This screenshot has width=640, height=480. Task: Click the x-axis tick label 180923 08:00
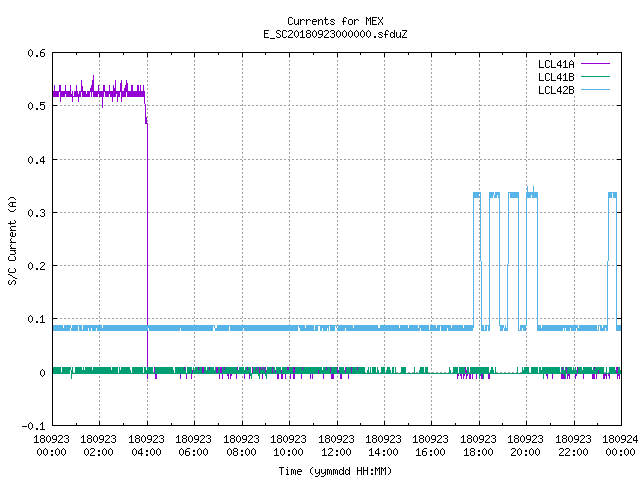tap(241, 446)
